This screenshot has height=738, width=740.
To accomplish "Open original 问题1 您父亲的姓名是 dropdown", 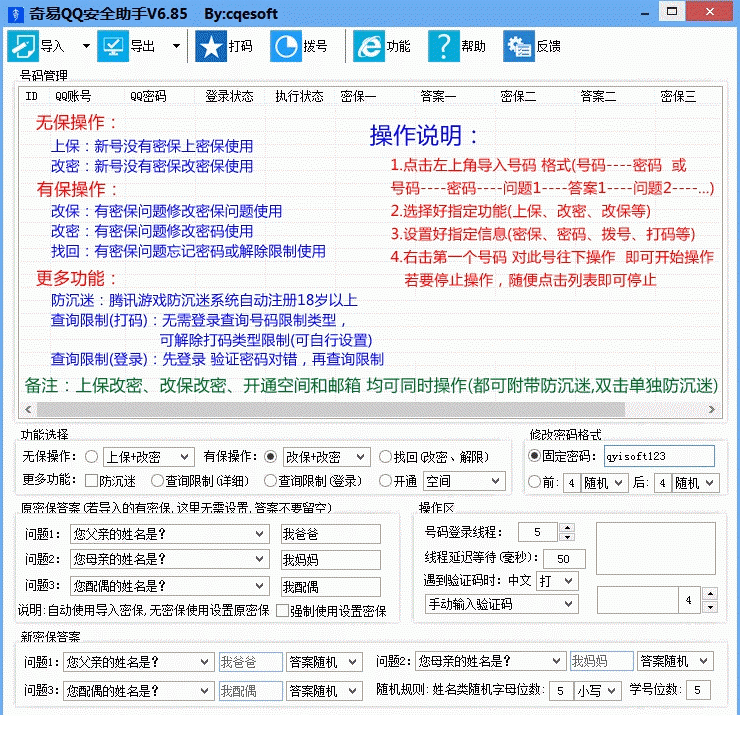I will click(x=169, y=534).
